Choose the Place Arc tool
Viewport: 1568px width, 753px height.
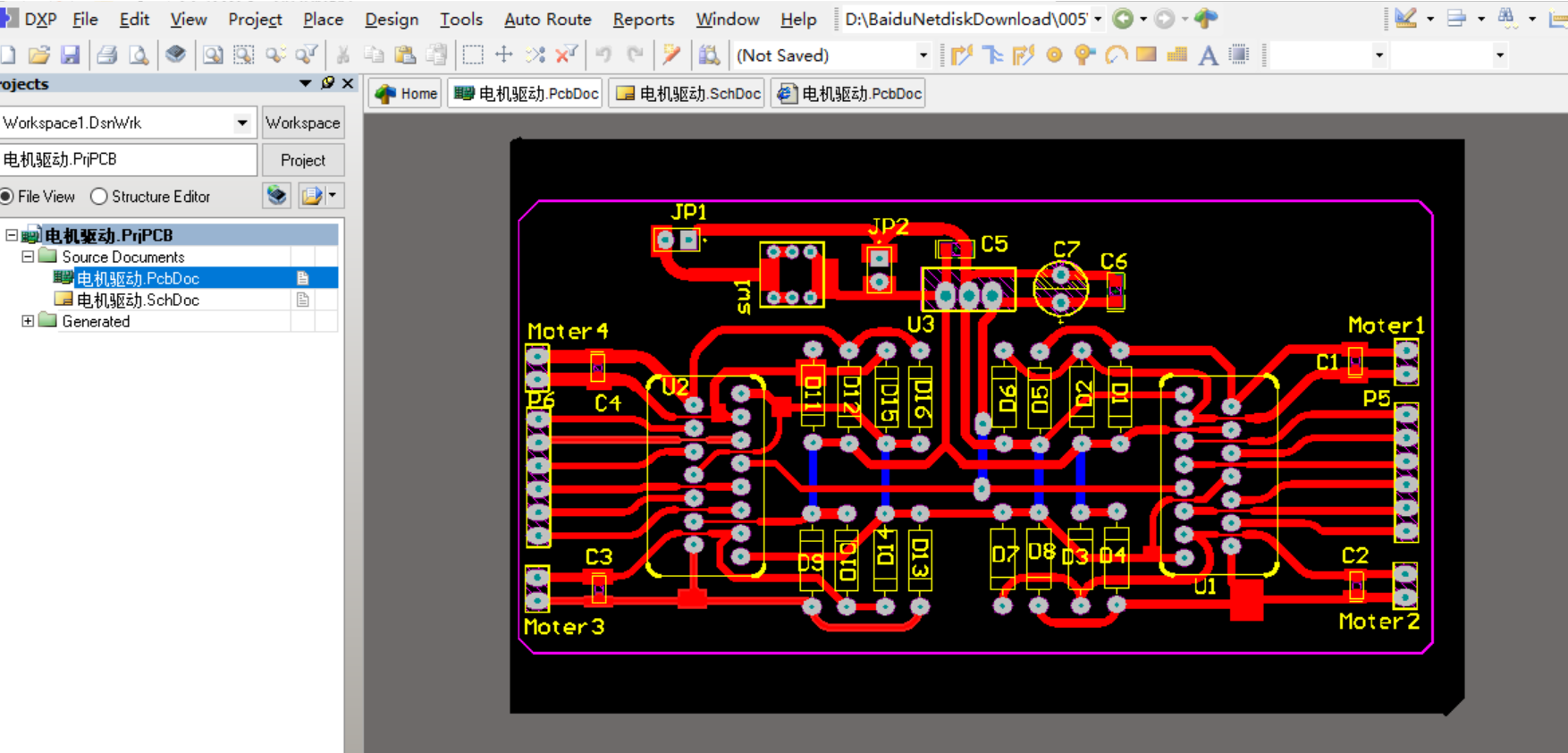[x=1116, y=55]
